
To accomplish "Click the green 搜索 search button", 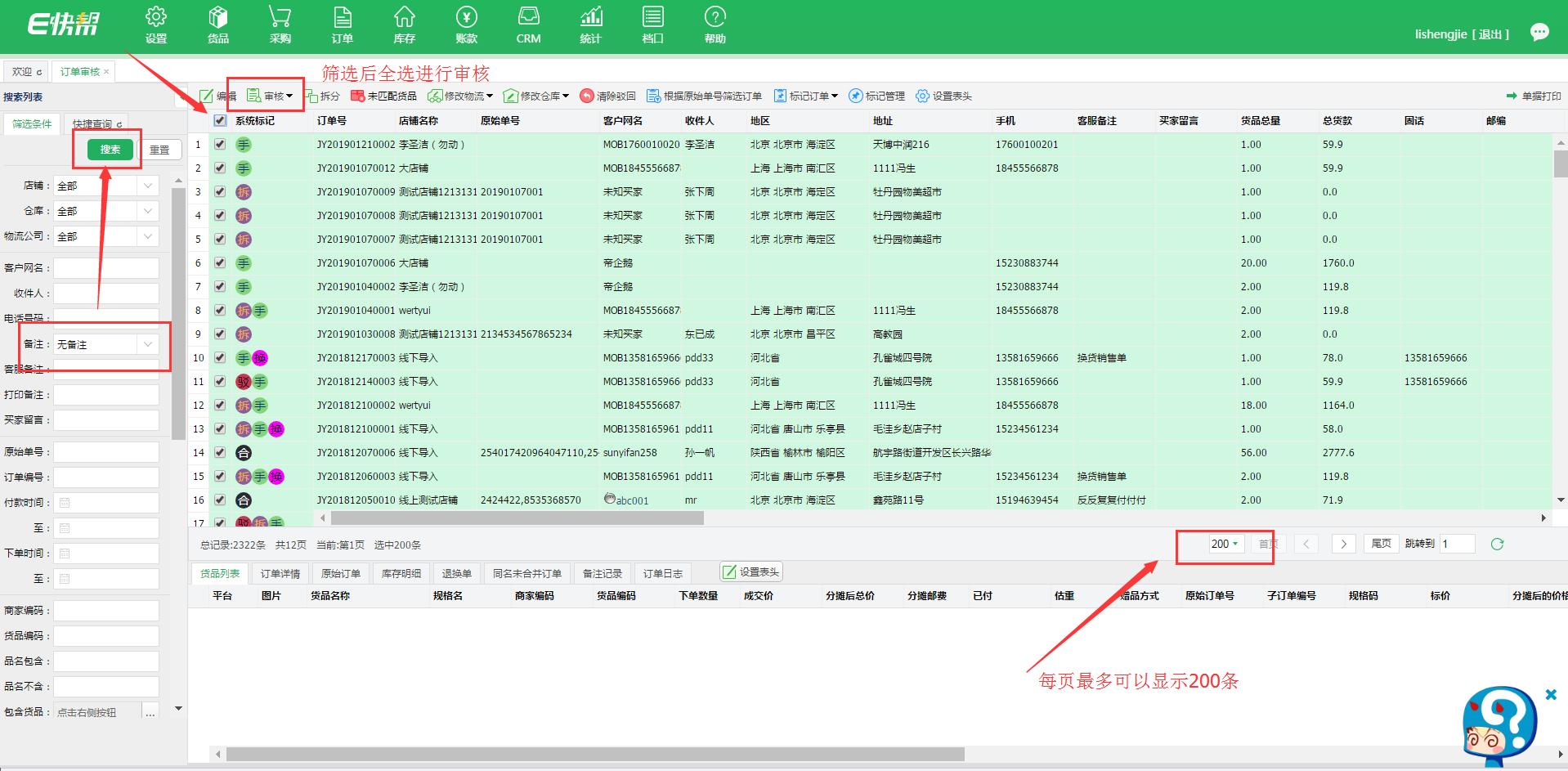I will [110, 149].
